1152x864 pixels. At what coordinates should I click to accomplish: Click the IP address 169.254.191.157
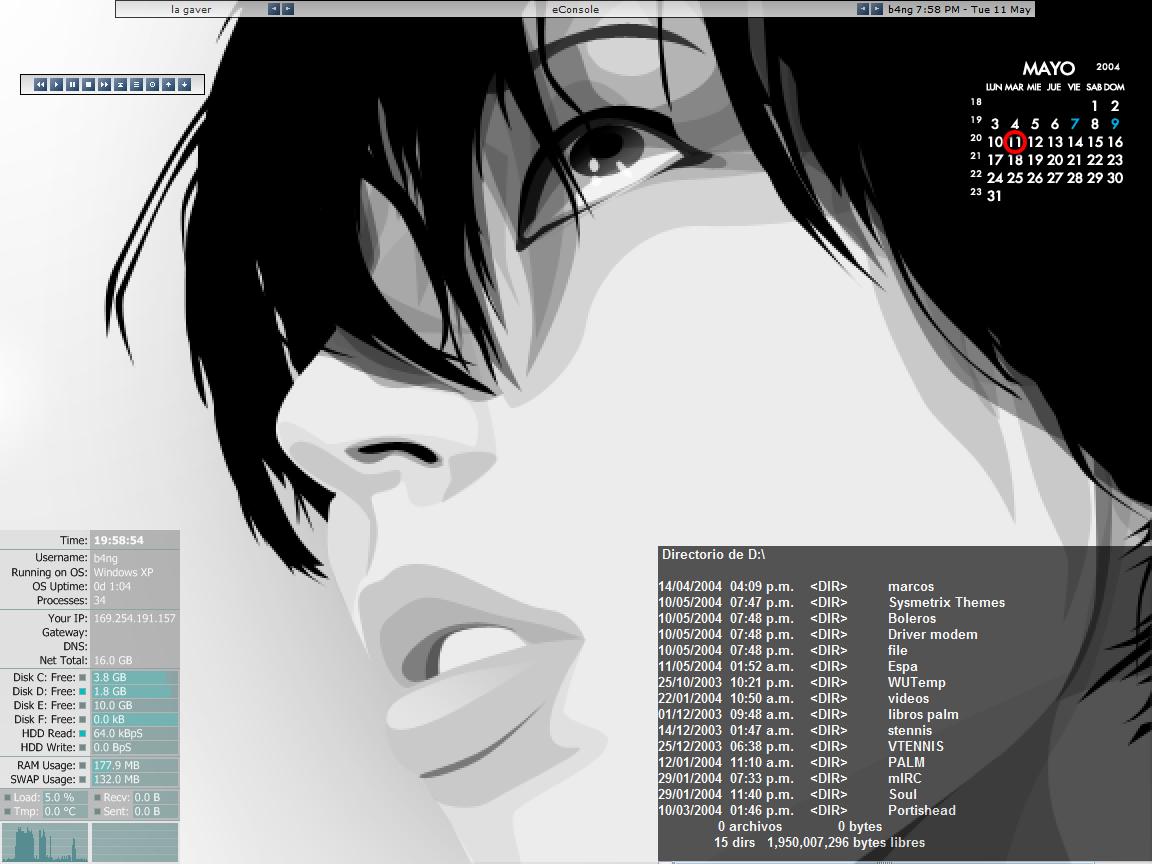pos(134,619)
